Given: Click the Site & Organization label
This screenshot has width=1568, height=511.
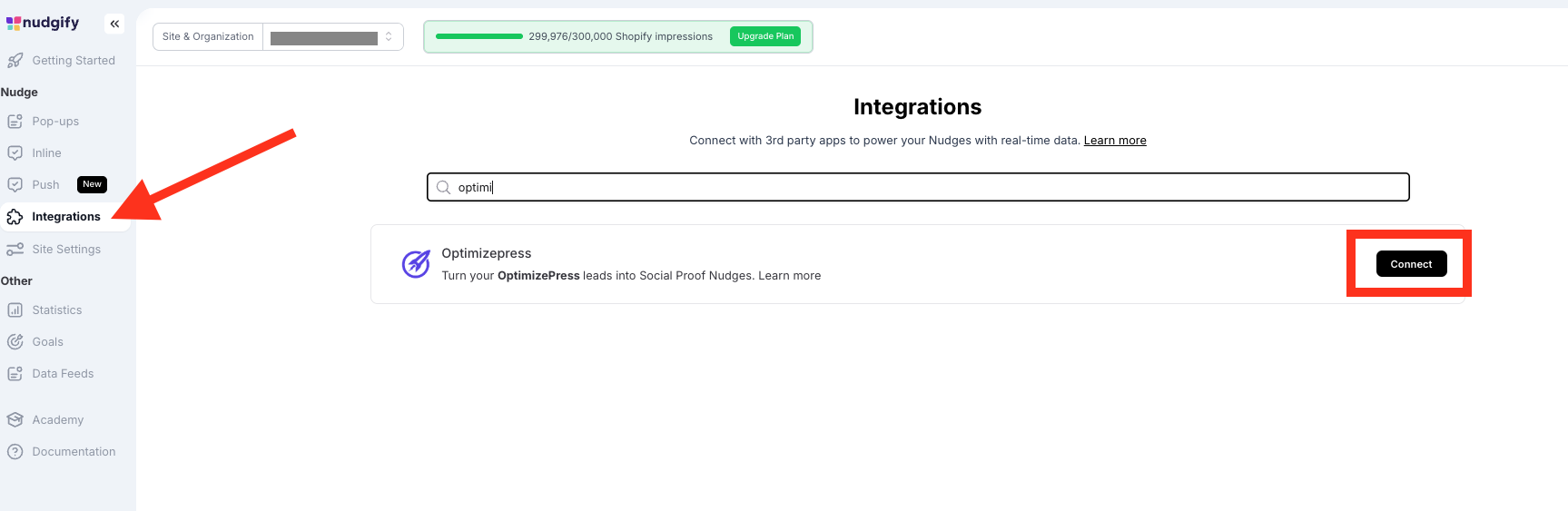Looking at the screenshot, I should 208,37.
